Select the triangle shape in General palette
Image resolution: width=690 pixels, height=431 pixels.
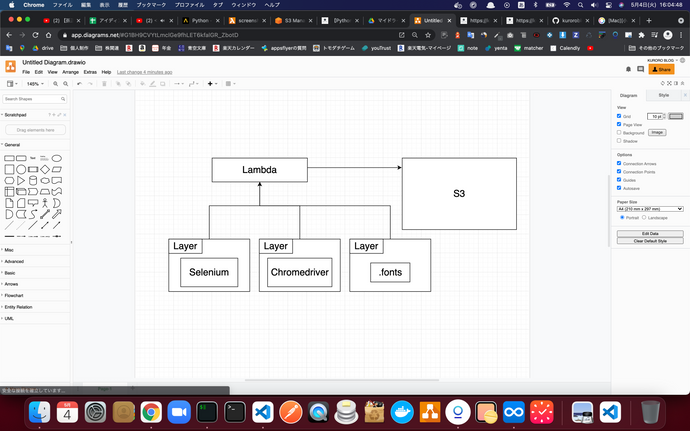coord(21,181)
